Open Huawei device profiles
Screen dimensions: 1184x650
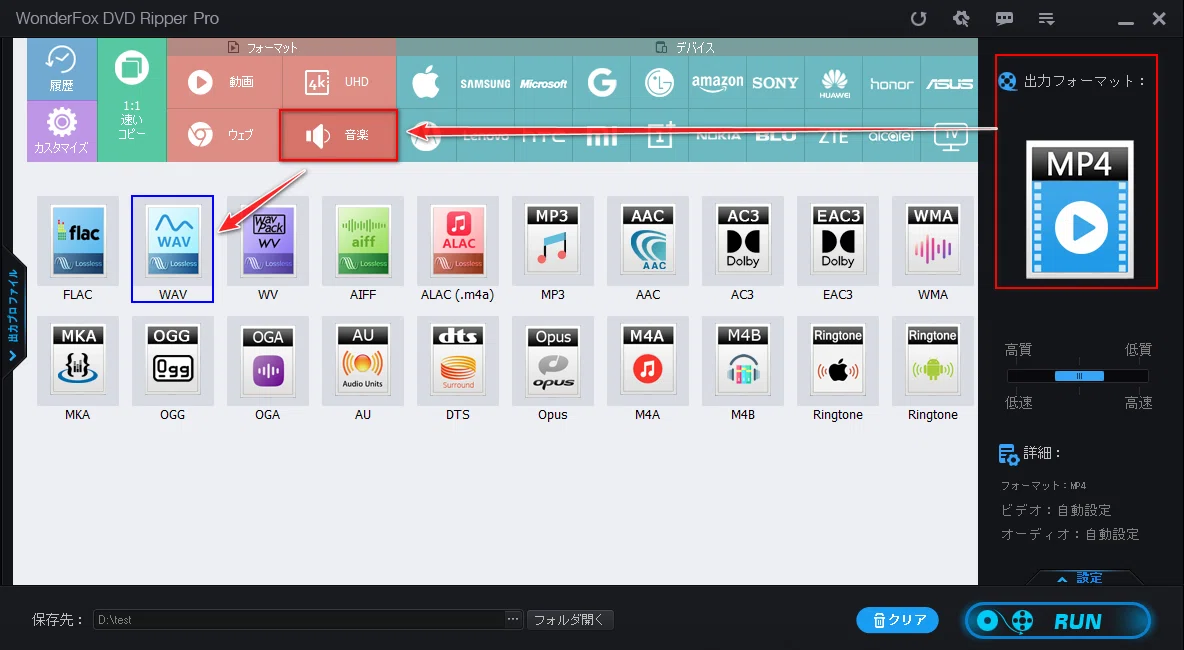(834, 82)
